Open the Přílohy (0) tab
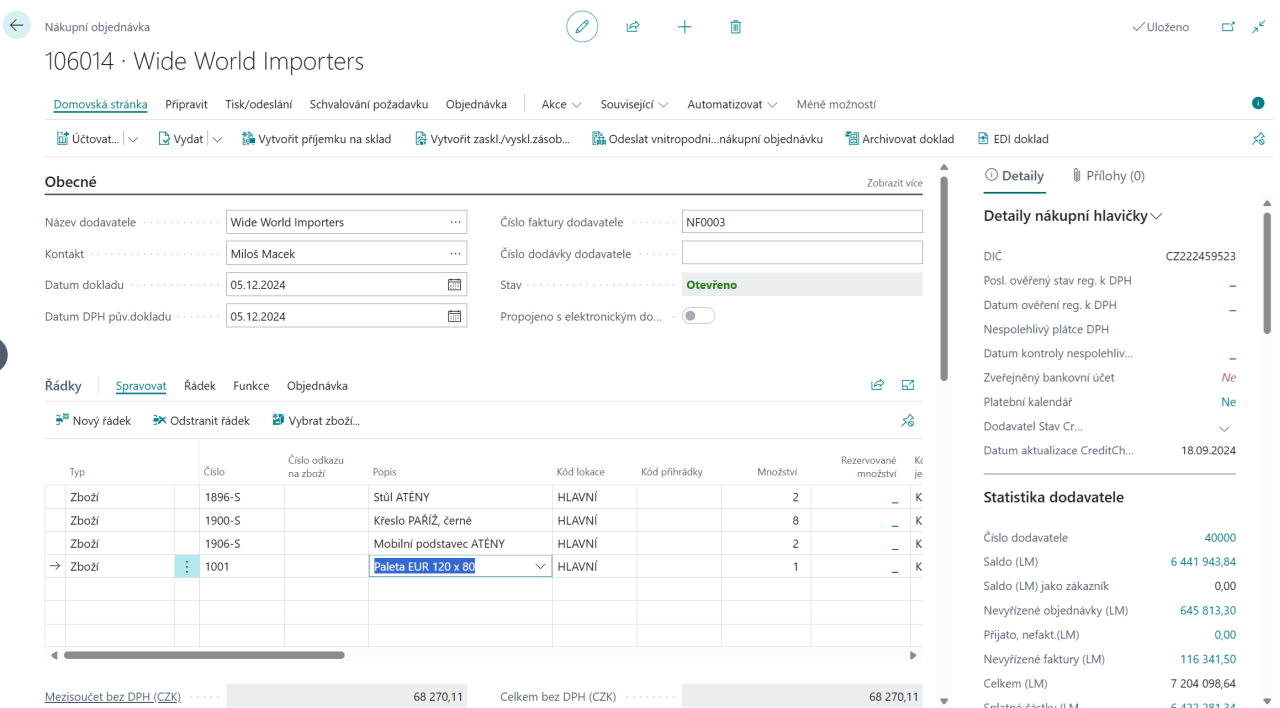The height and width of the screenshot is (708, 1280). 1108,176
